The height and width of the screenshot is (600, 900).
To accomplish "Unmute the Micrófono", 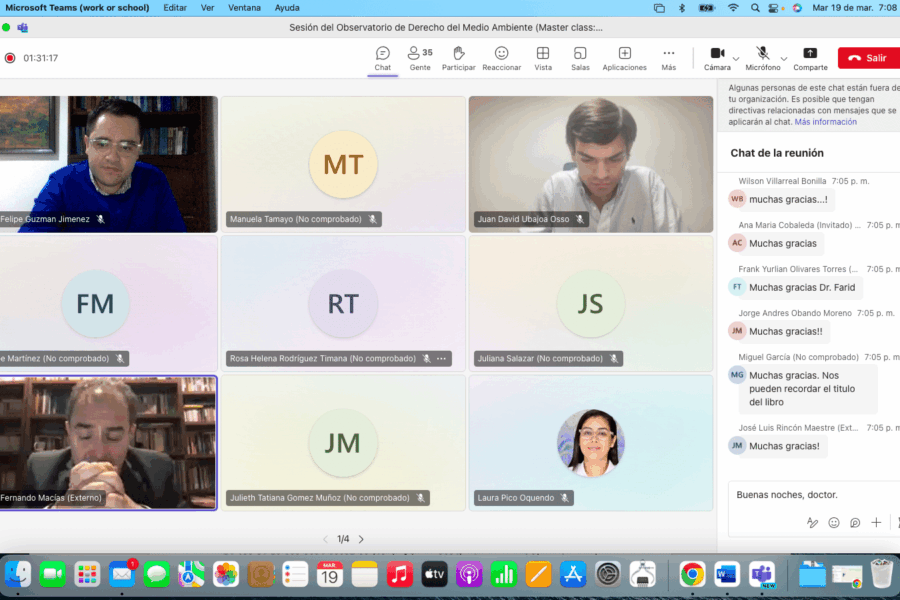I will click(762, 54).
